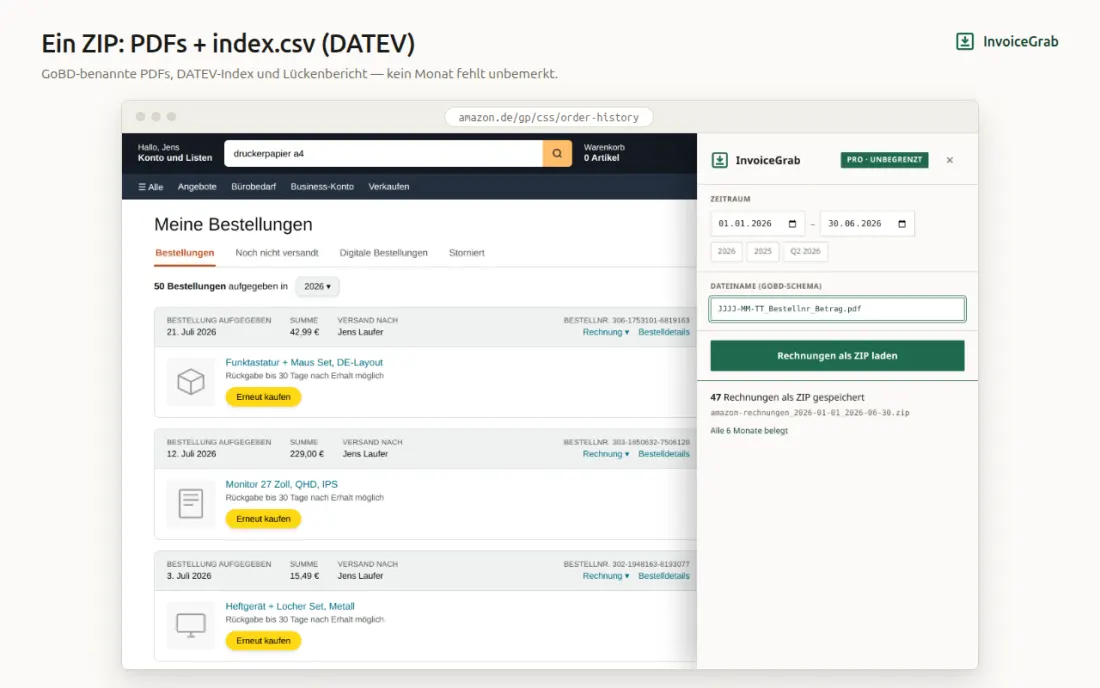Open Bestelldetails for the 229,00 € order
The height and width of the screenshot is (688, 1100).
click(664, 454)
